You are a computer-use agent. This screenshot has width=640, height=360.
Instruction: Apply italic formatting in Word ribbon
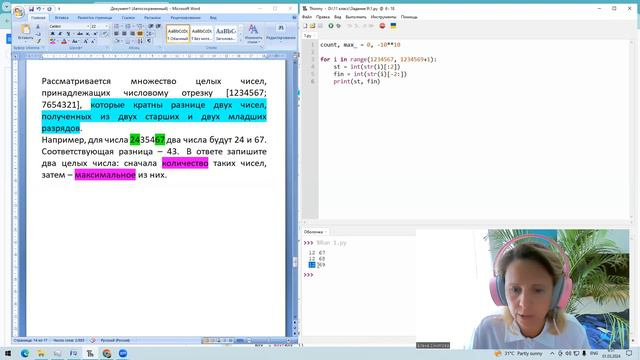coord(60,34)
